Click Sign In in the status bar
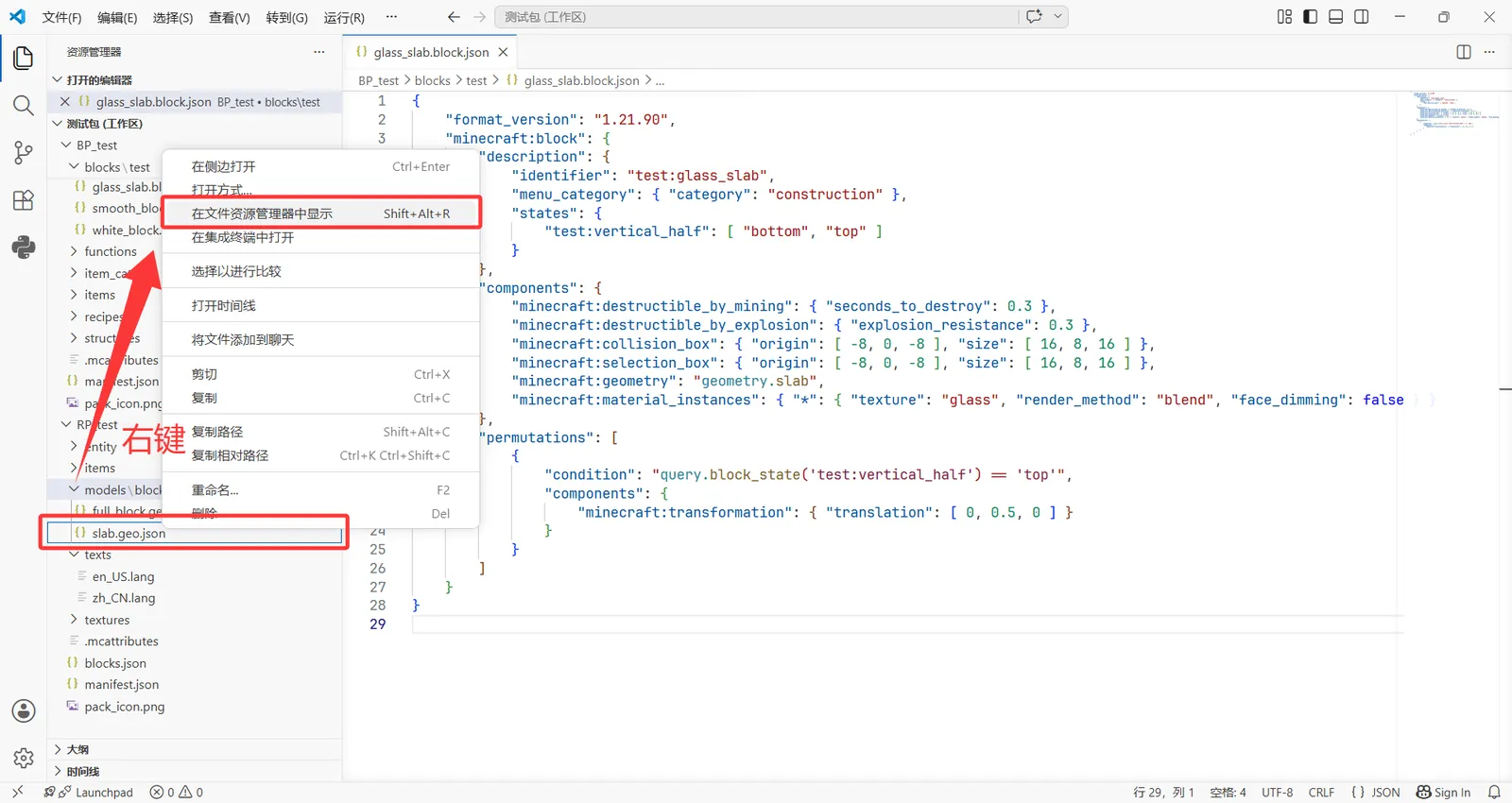Screen dimensions: 1512x803 coord(1443,792)
